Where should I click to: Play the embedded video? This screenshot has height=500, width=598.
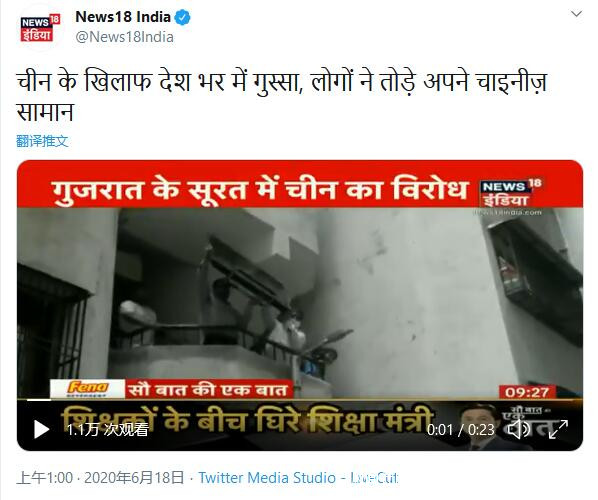41,429
